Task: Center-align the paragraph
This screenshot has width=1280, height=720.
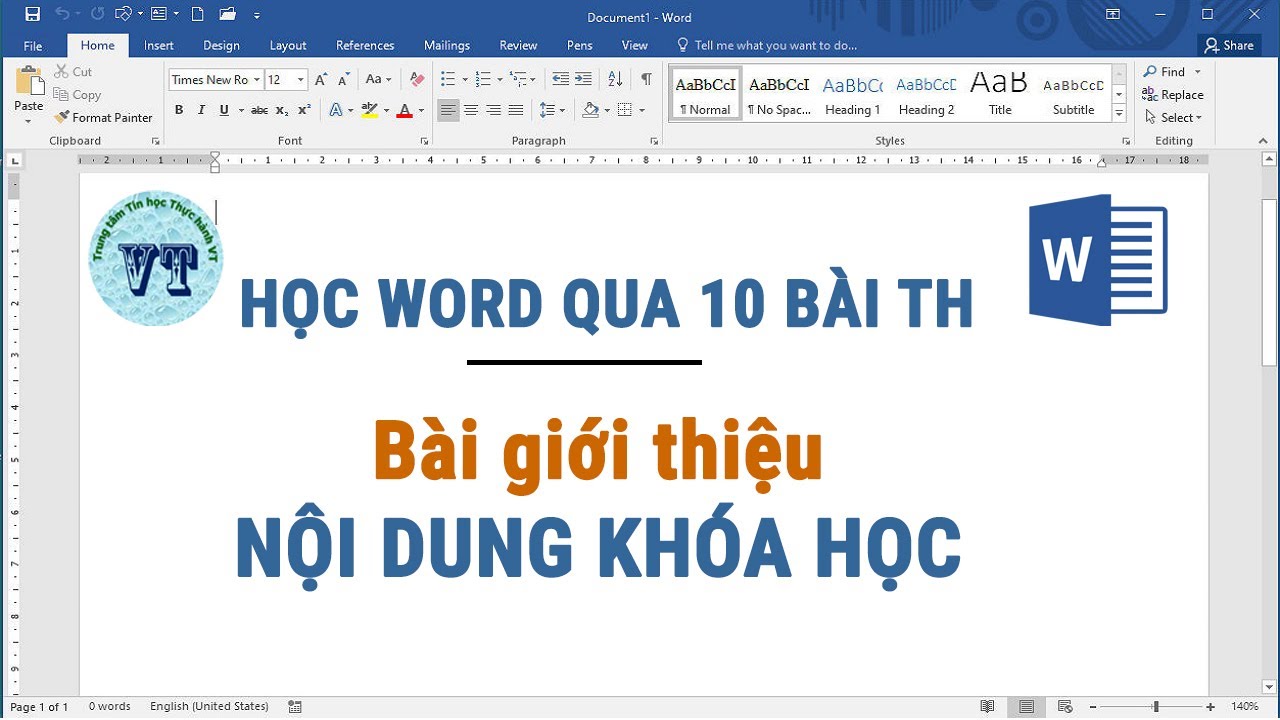Action: (471, 110)
